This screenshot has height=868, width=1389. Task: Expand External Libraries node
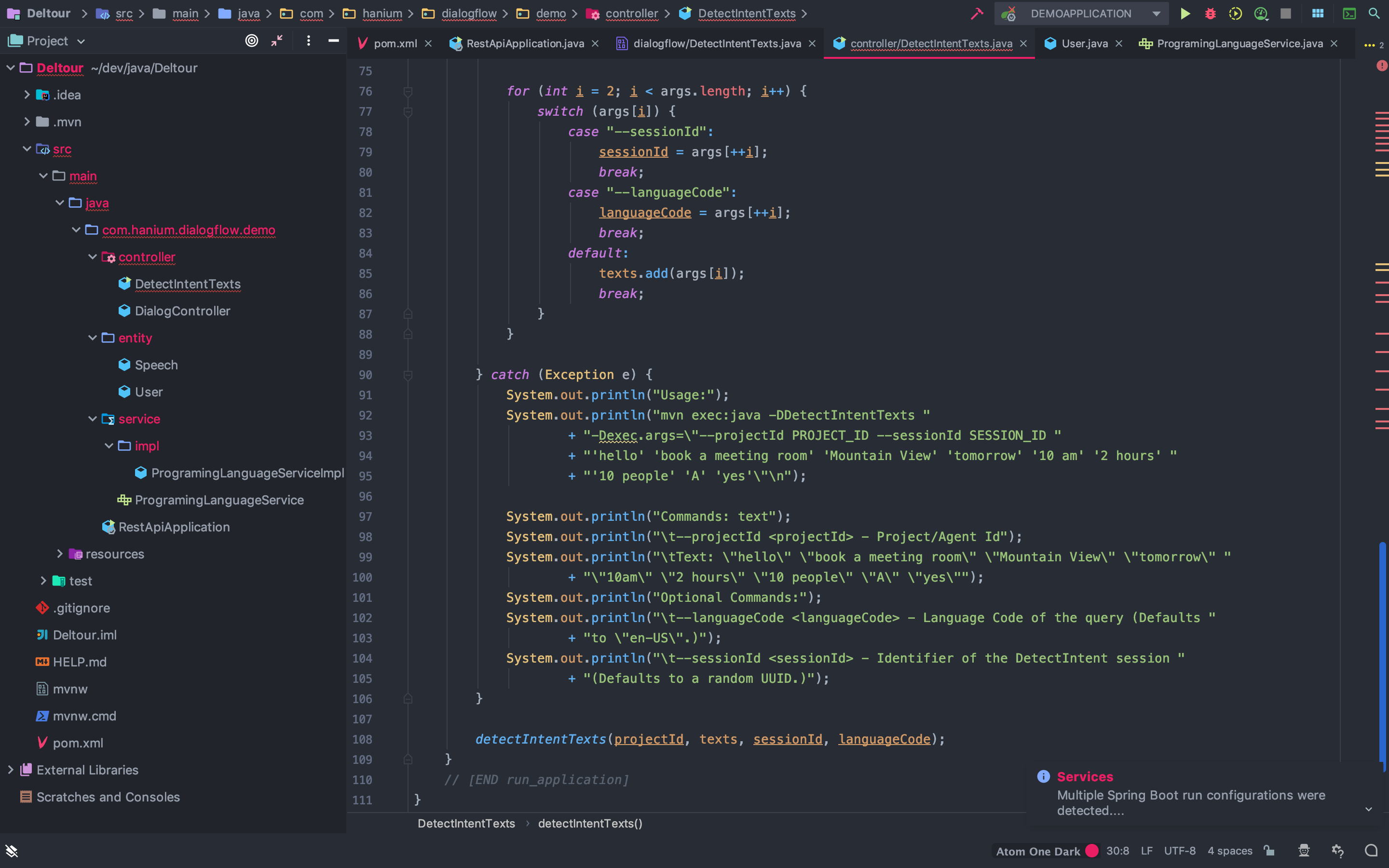coord(10,769)
